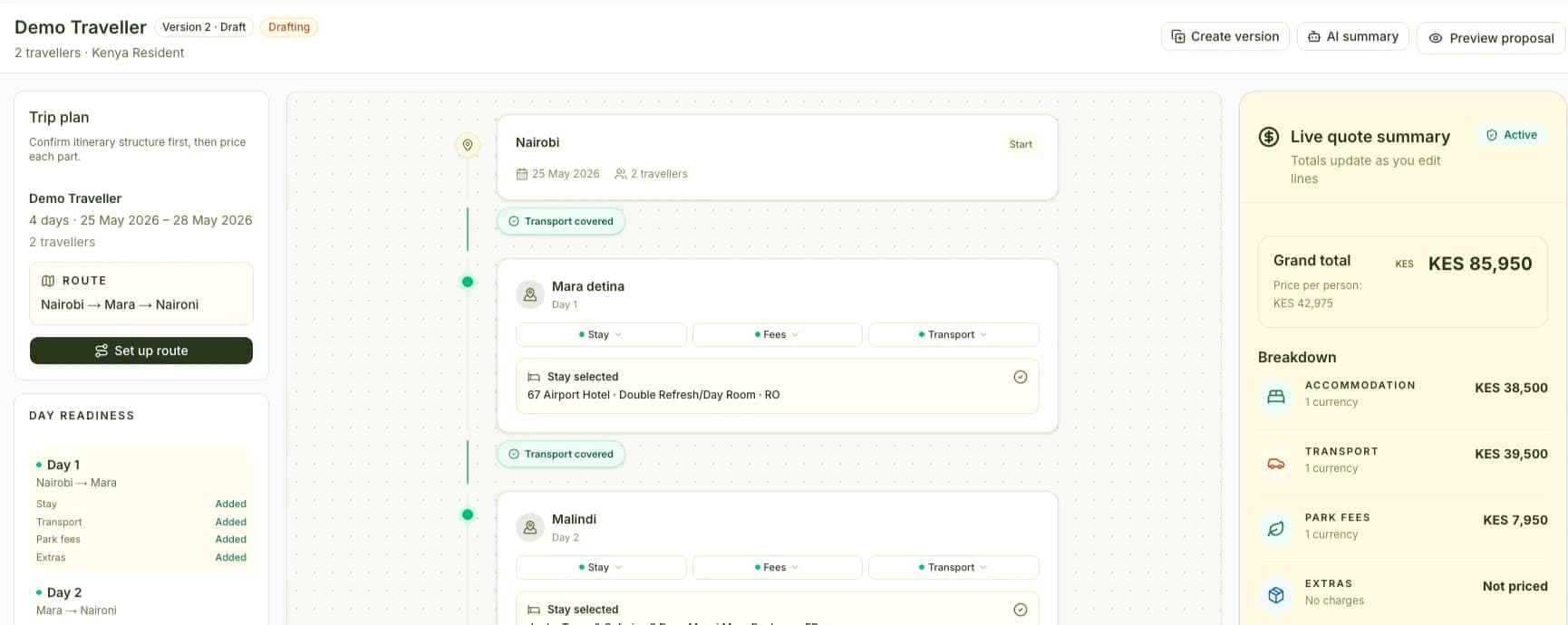
Task: Click the Mara detina avatar icon
Action: point(530,294)
